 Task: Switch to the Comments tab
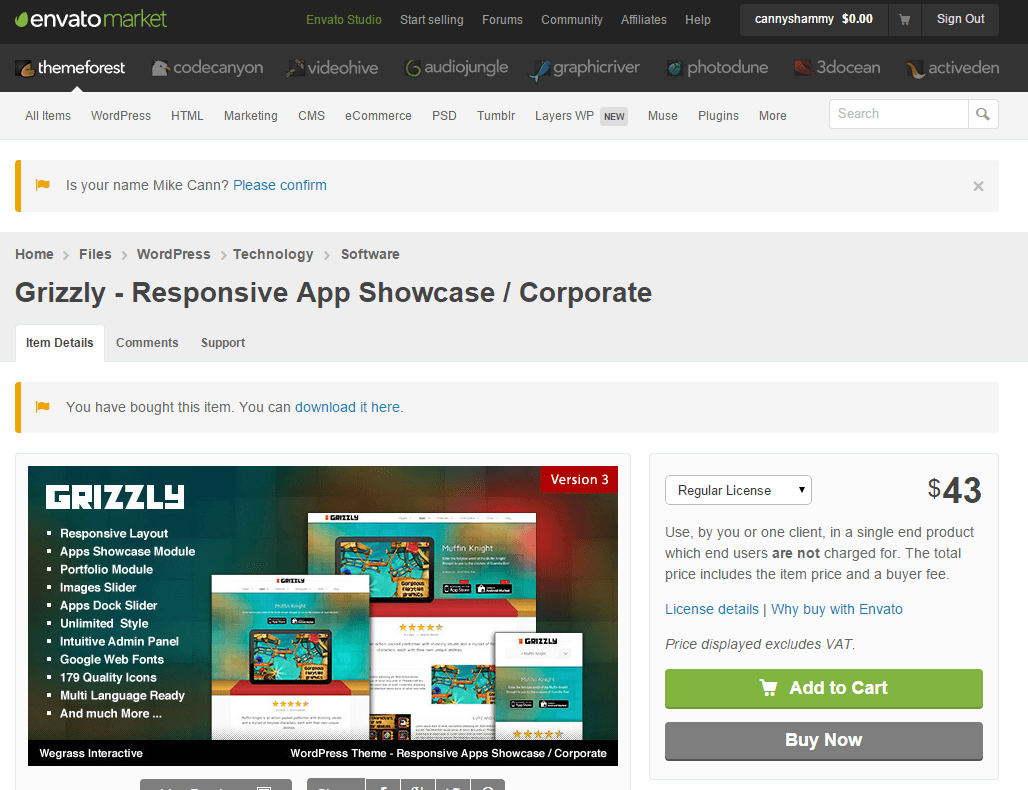coord(147,343)
